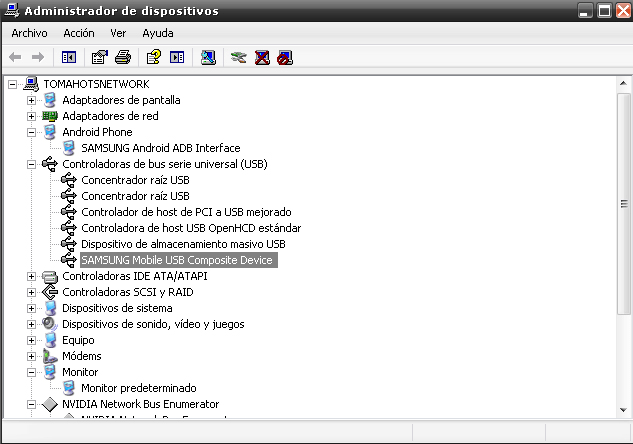Open the Ayuda menu
This screenshot has height=444, width=633.
(x=158, y=33)
